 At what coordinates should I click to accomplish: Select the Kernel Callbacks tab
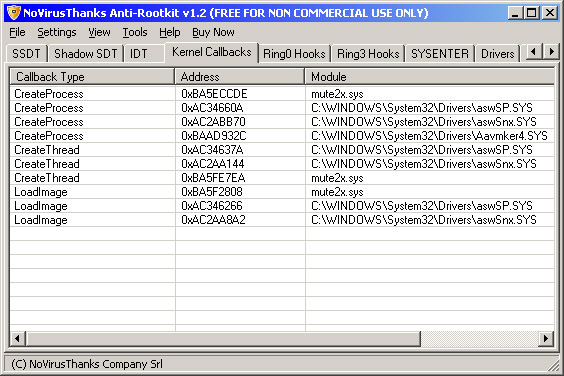(212, 52)
